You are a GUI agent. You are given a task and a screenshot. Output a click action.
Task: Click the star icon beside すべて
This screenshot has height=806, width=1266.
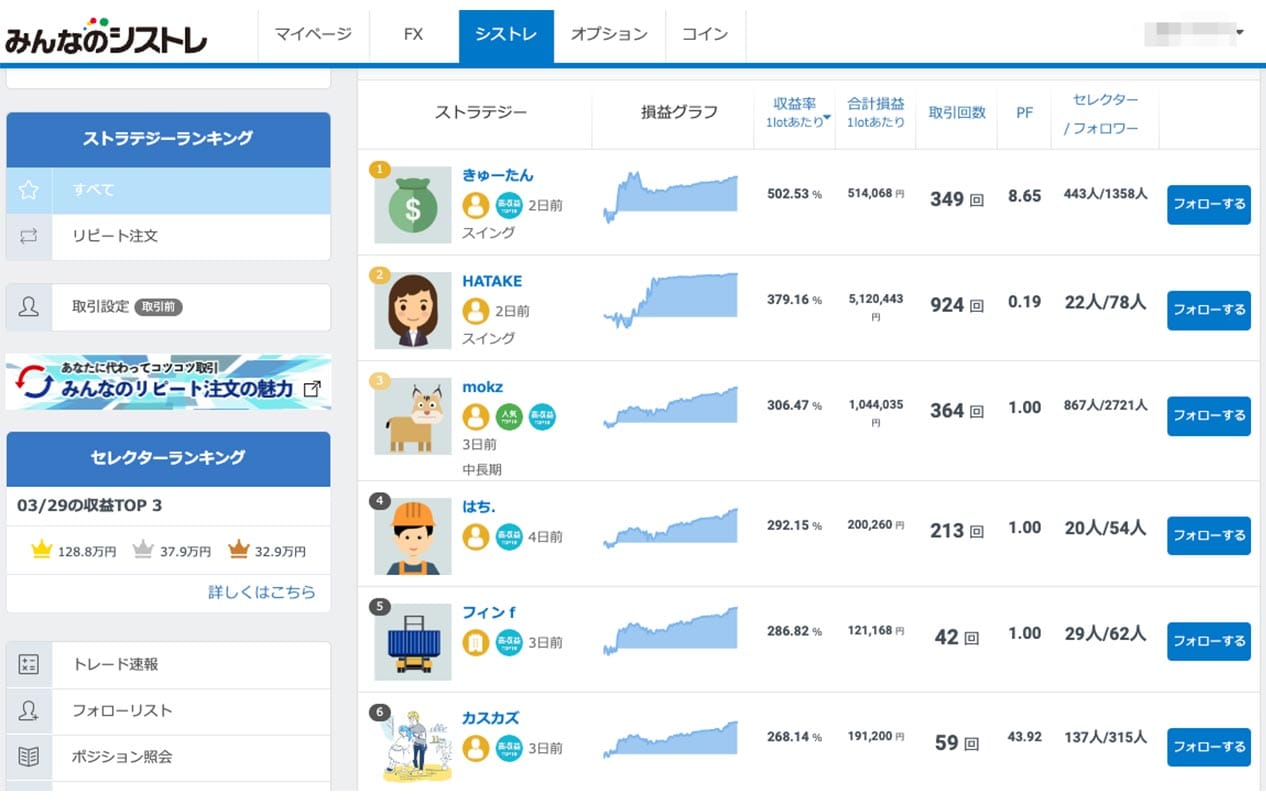pos(28,190)
